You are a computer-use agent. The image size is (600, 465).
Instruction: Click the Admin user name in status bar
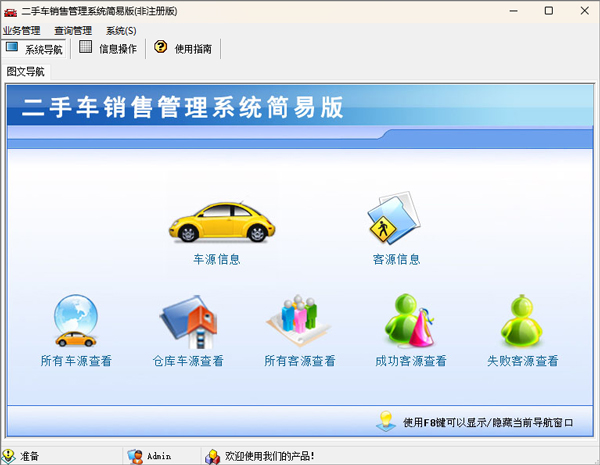tap(159, 456)
